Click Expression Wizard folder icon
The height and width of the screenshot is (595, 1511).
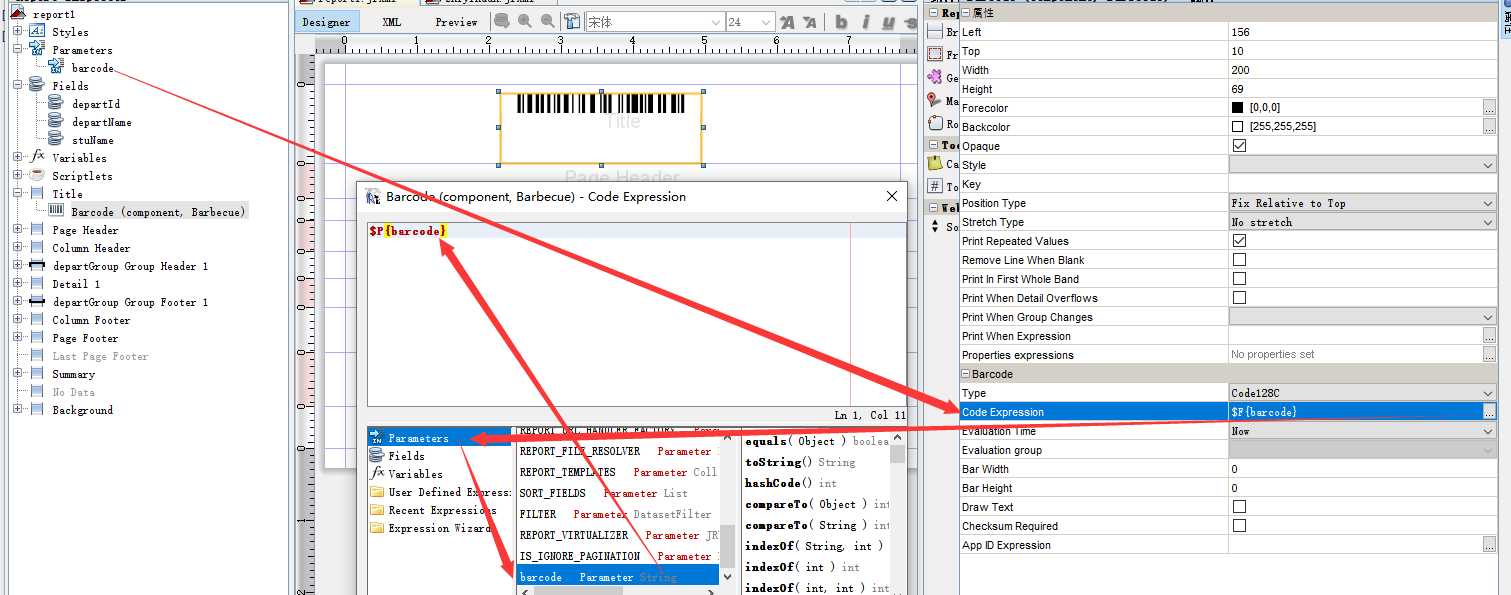[377, 528]
